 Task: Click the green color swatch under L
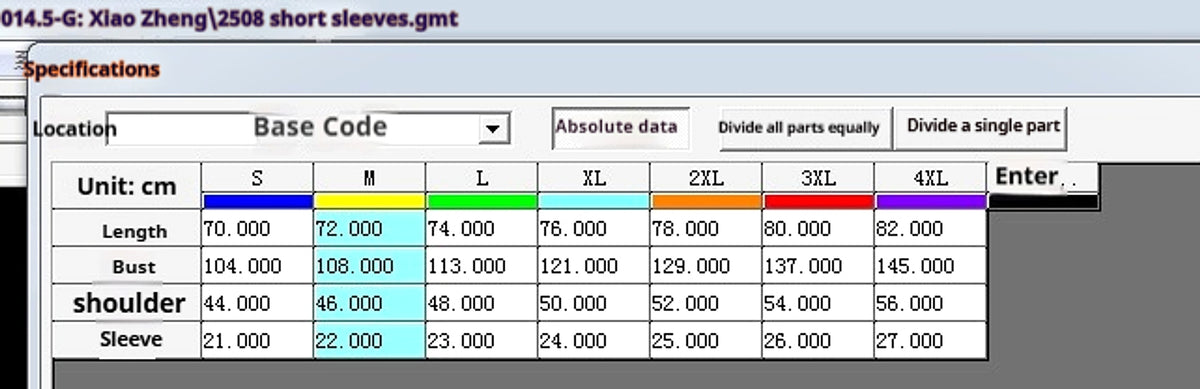[481, 201]
